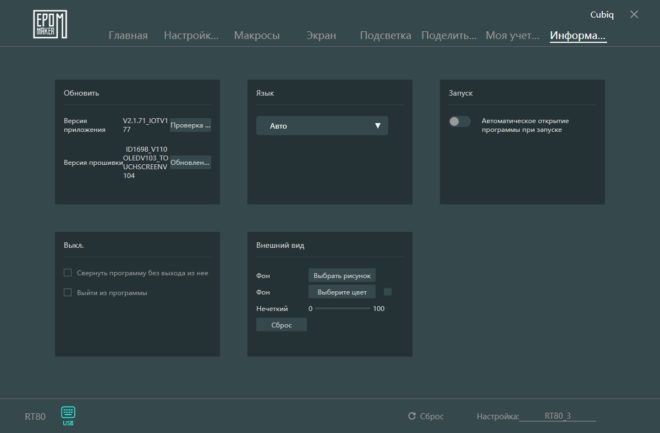
Task: Click the firmware version ID1698_V110 text
Action: pos(146,162)
